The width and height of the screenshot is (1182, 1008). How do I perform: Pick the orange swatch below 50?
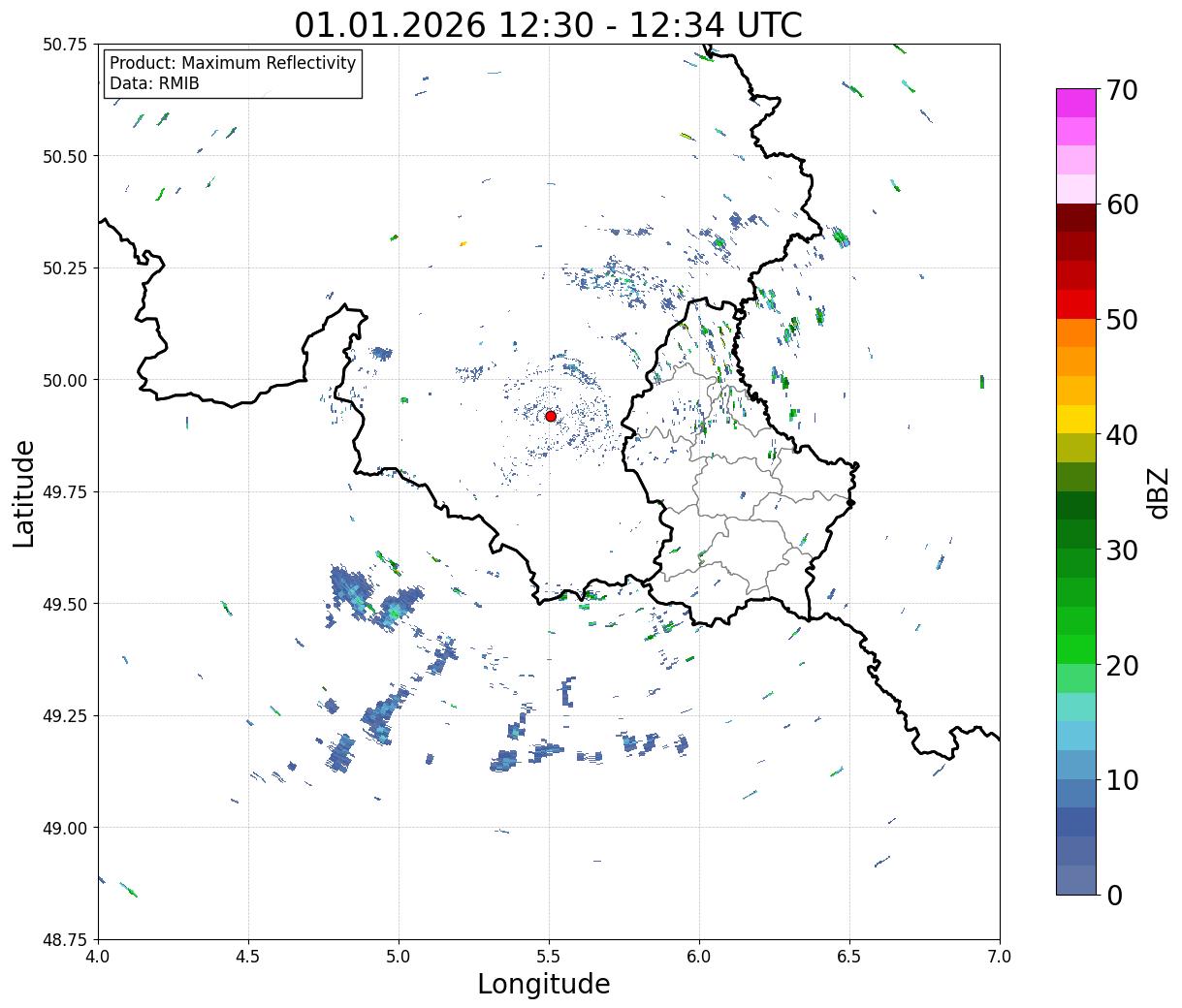1076,332
